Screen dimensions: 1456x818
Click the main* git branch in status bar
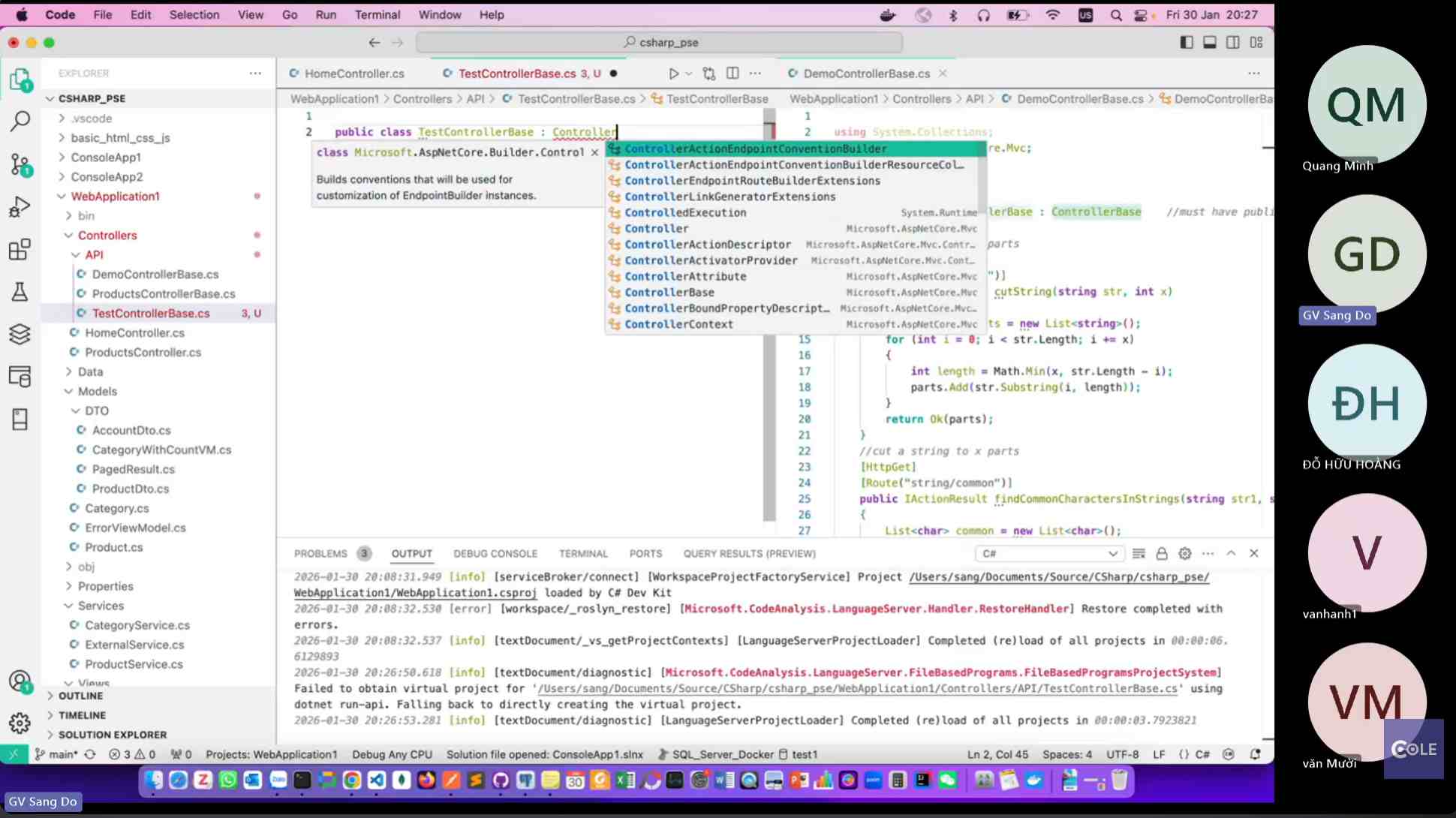57,754
